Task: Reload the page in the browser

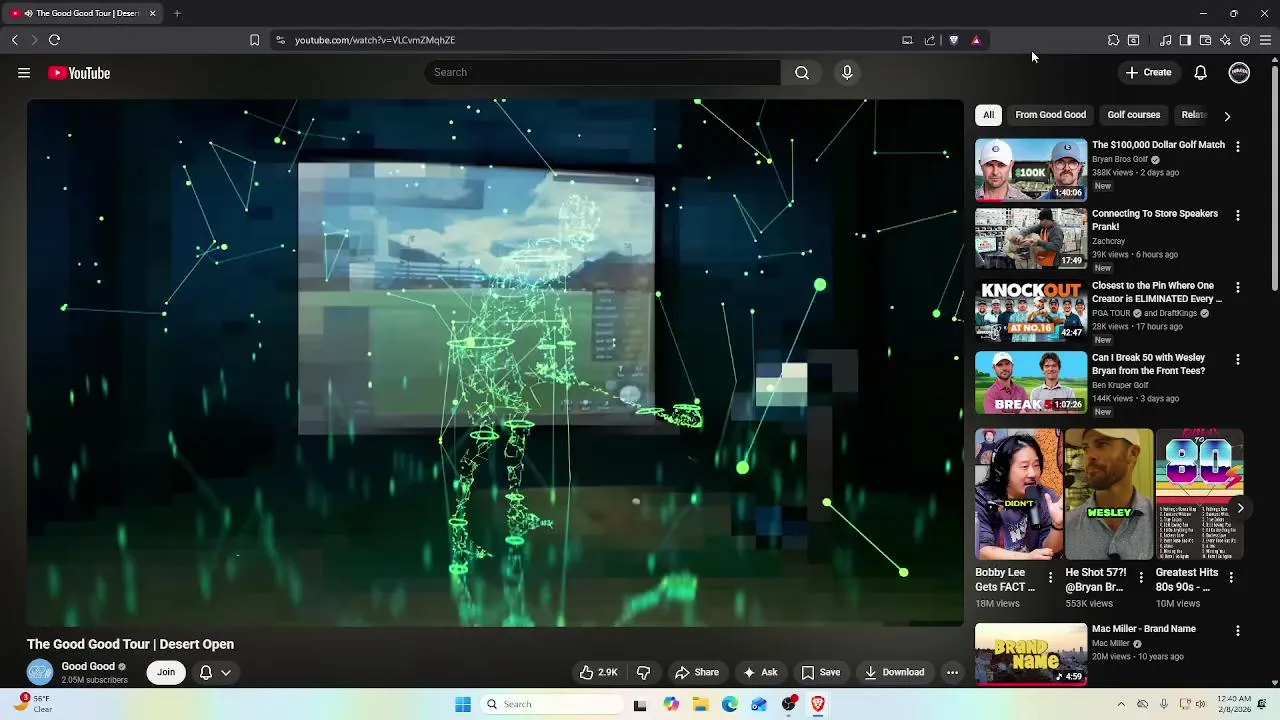Action: click(x=54, y=40)
